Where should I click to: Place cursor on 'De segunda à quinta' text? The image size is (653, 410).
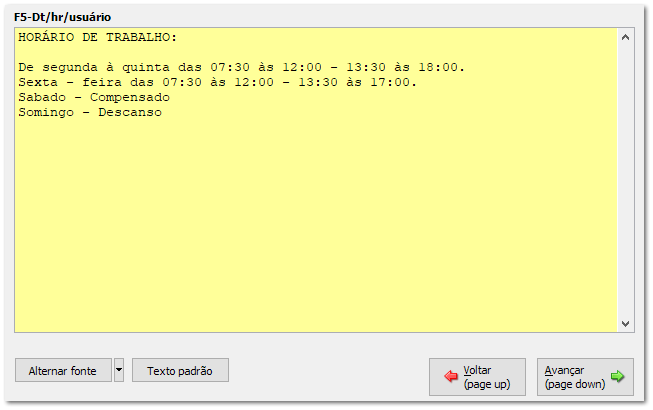tap(94, 67)
